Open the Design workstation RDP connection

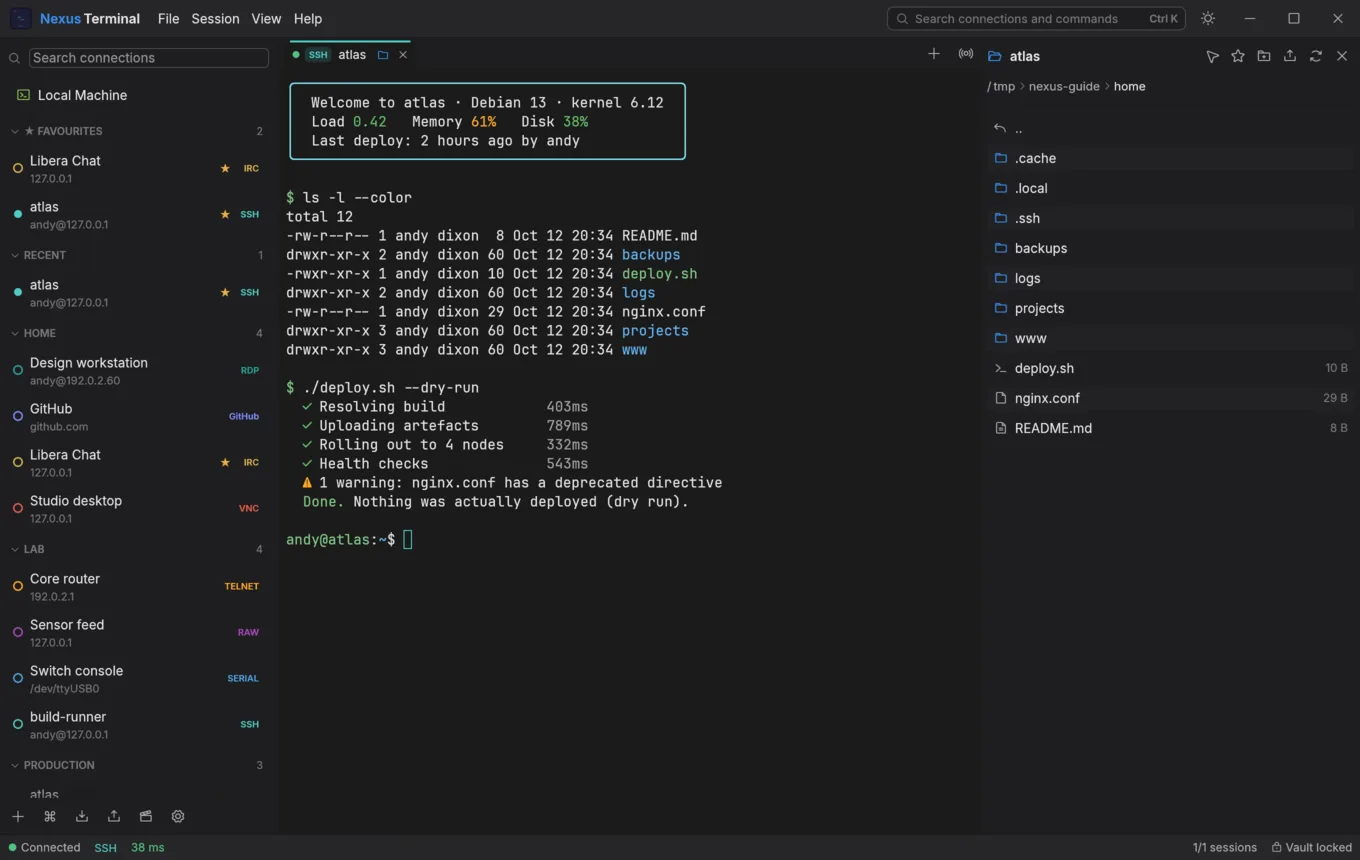[140, 370]
